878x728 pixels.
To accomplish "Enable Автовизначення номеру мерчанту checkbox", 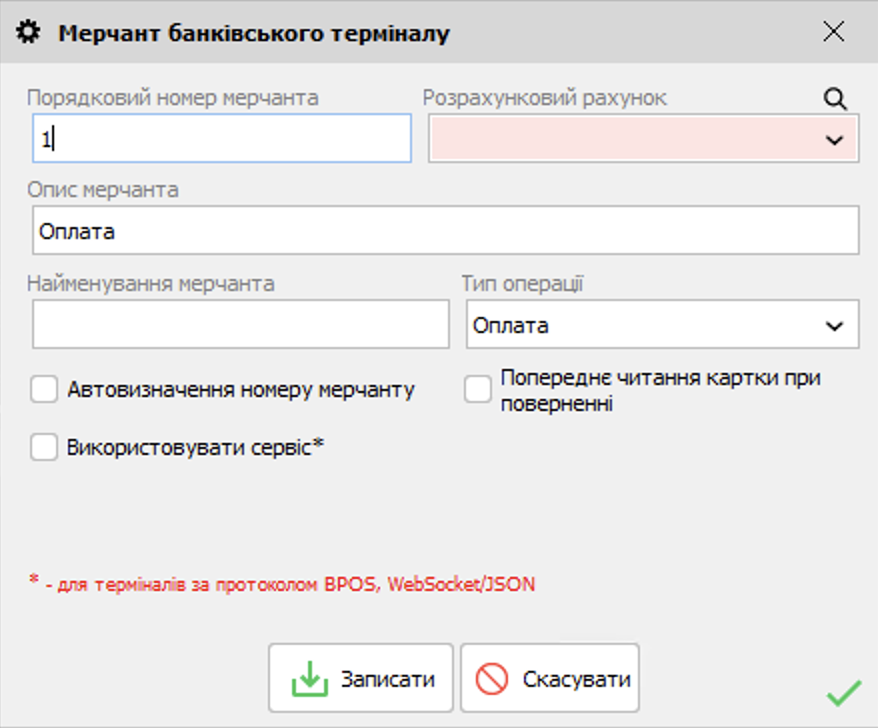I will pos(44,390).
